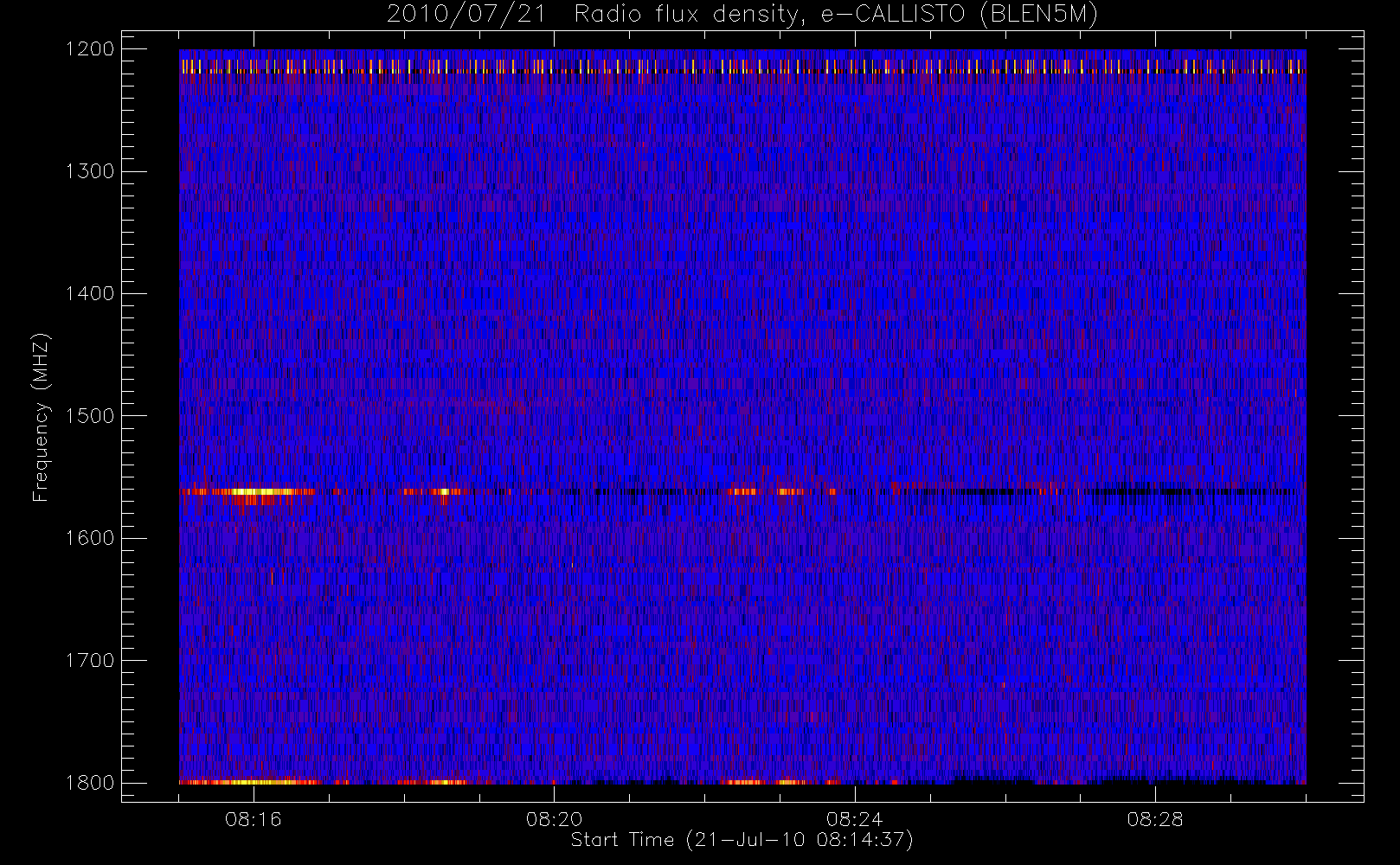
Task: Click the 1600 frequency tick label
Action: (90, 538)
